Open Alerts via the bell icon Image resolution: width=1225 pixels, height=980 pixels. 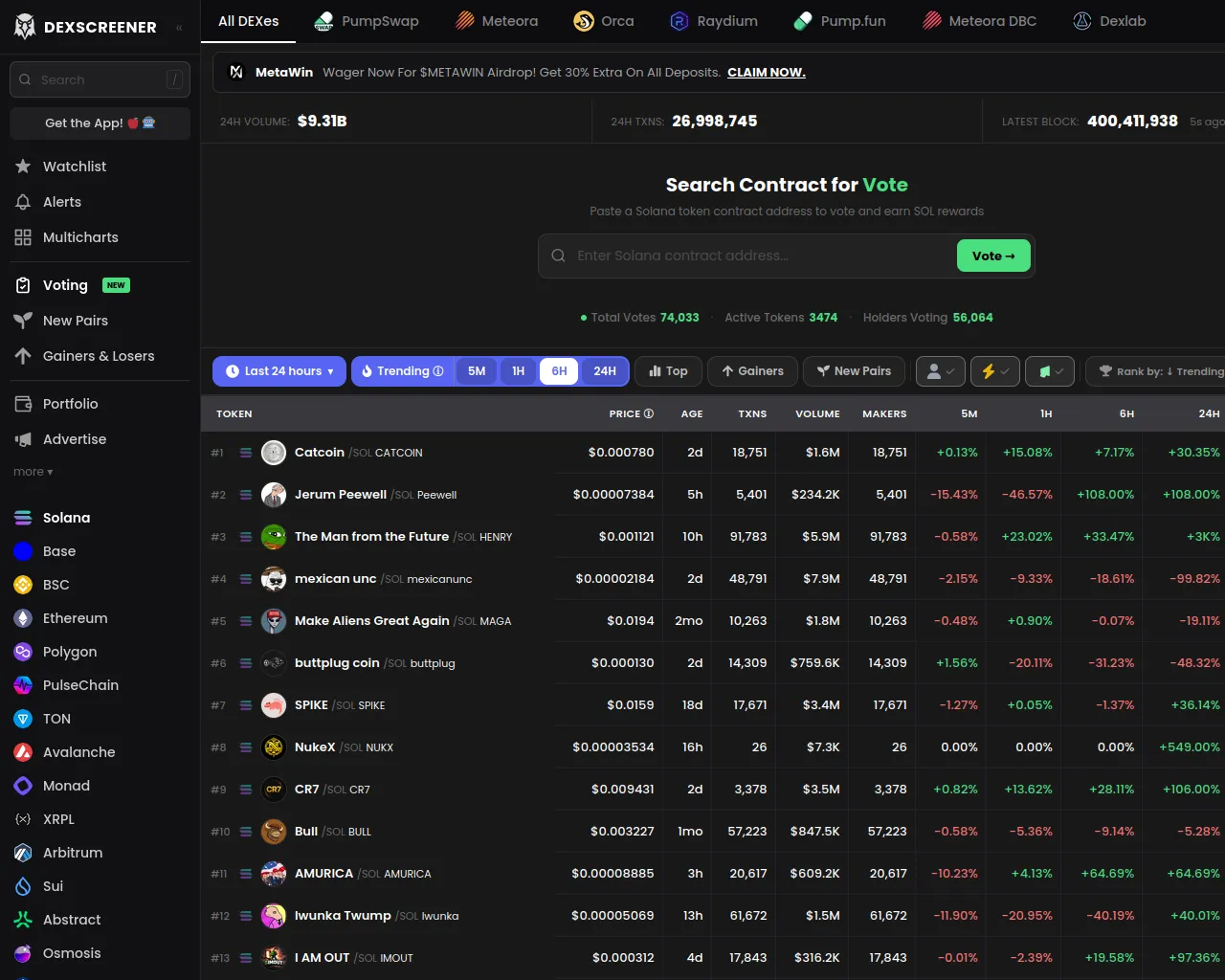coord(23,202)
